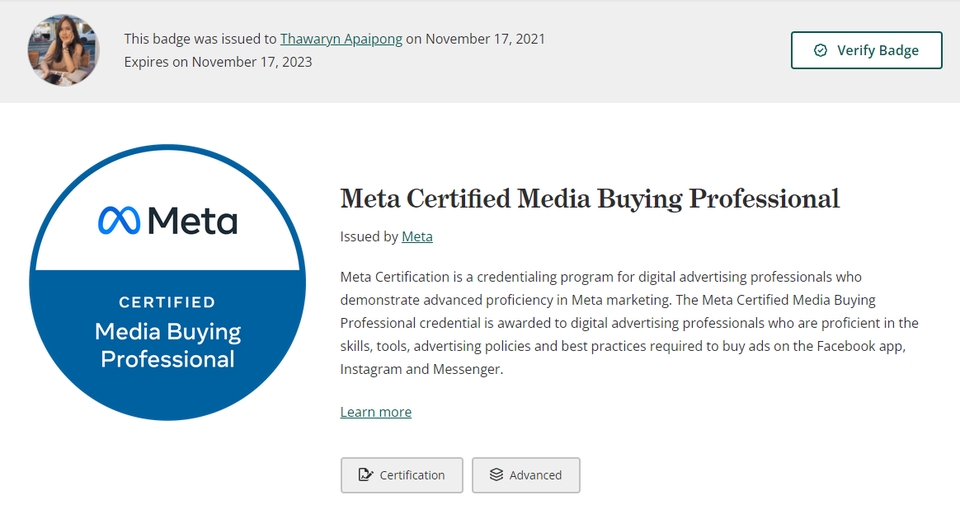The image size is (960, 514).
Task: Click the text 'Expires on November 17, 2023'
Action: tap(218, 62)
